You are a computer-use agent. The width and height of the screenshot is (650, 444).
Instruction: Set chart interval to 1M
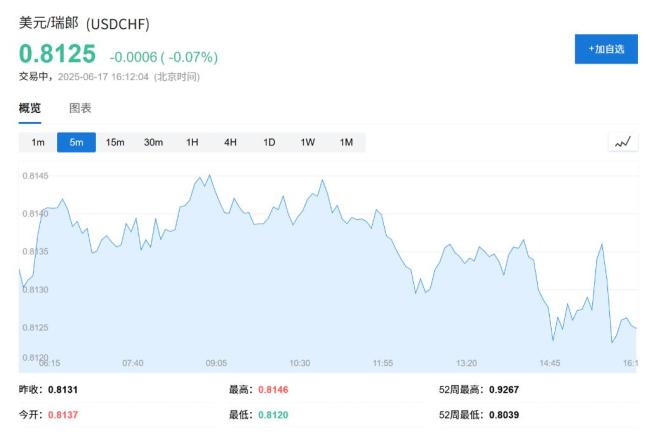click(346, 142)
